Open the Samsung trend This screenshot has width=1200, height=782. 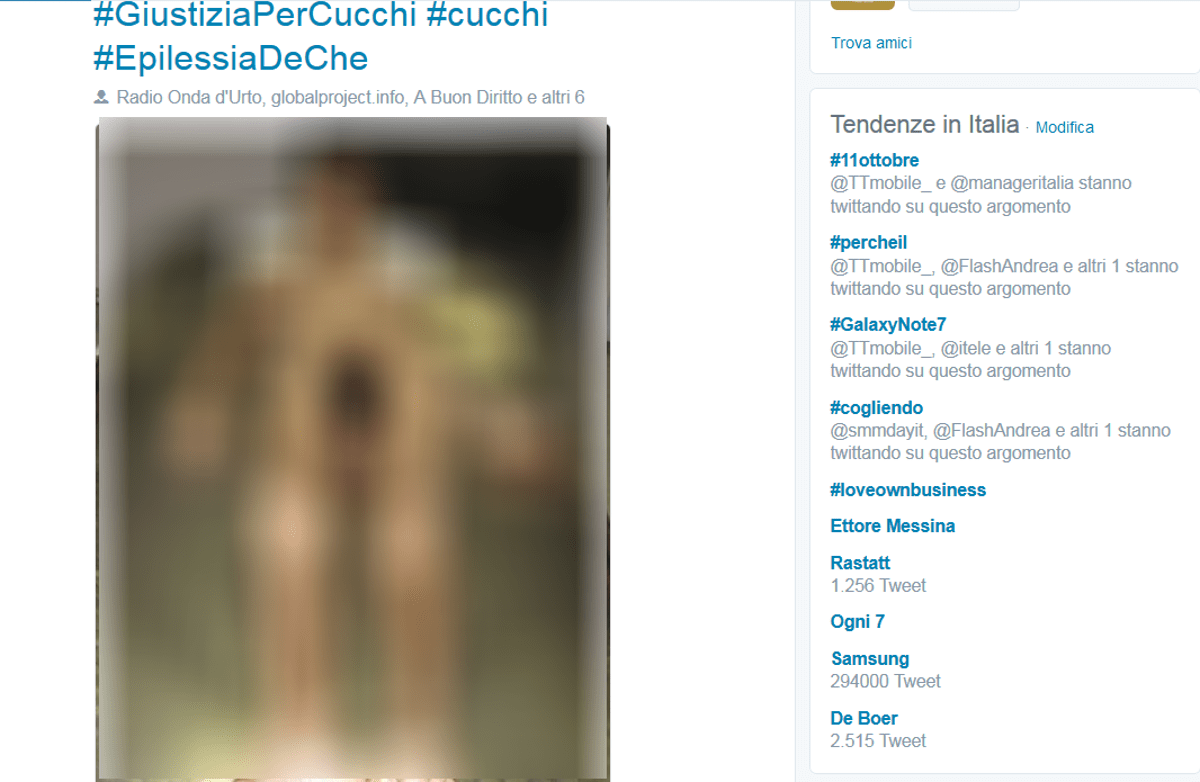870,659
